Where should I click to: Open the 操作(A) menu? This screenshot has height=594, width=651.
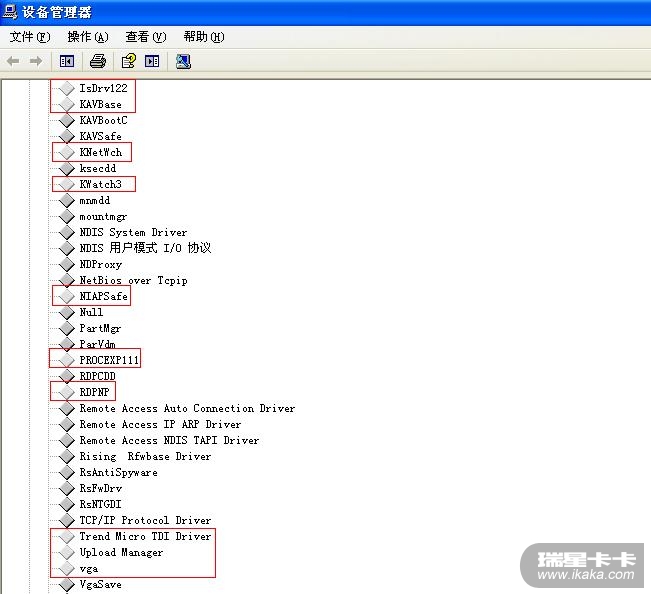(x=88, y=37)
